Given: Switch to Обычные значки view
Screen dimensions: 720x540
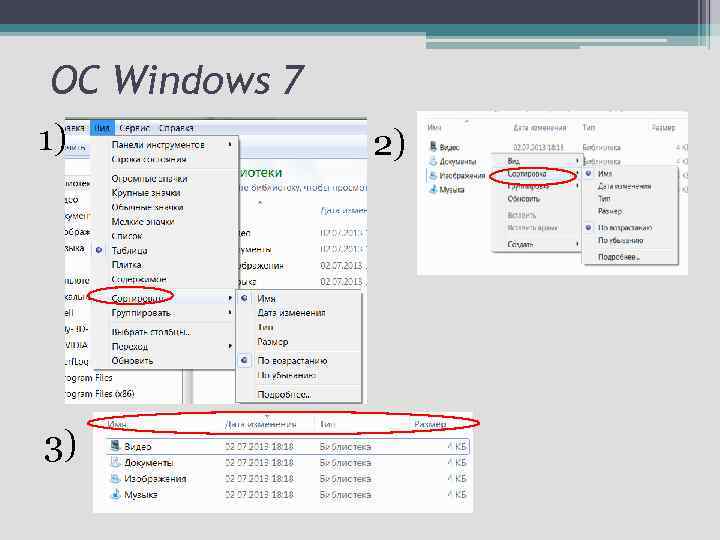Looking at the screenshot, I should [147, 207].
